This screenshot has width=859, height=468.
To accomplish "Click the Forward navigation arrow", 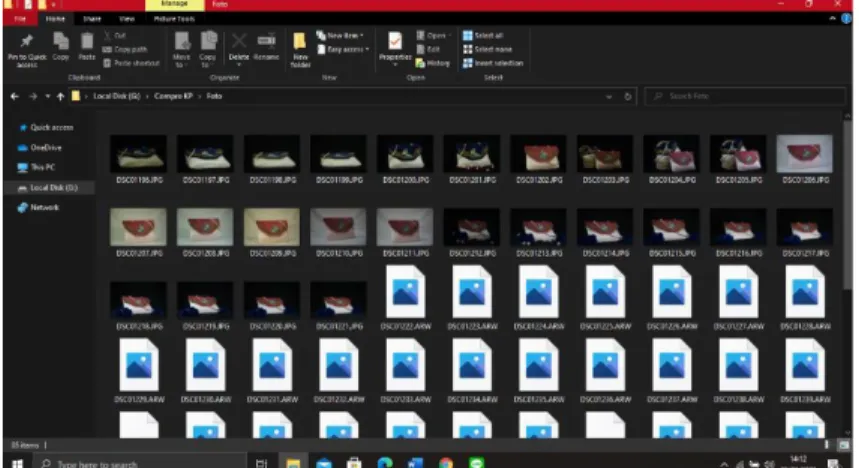I will pyautogui.click(x=33, y=96).
